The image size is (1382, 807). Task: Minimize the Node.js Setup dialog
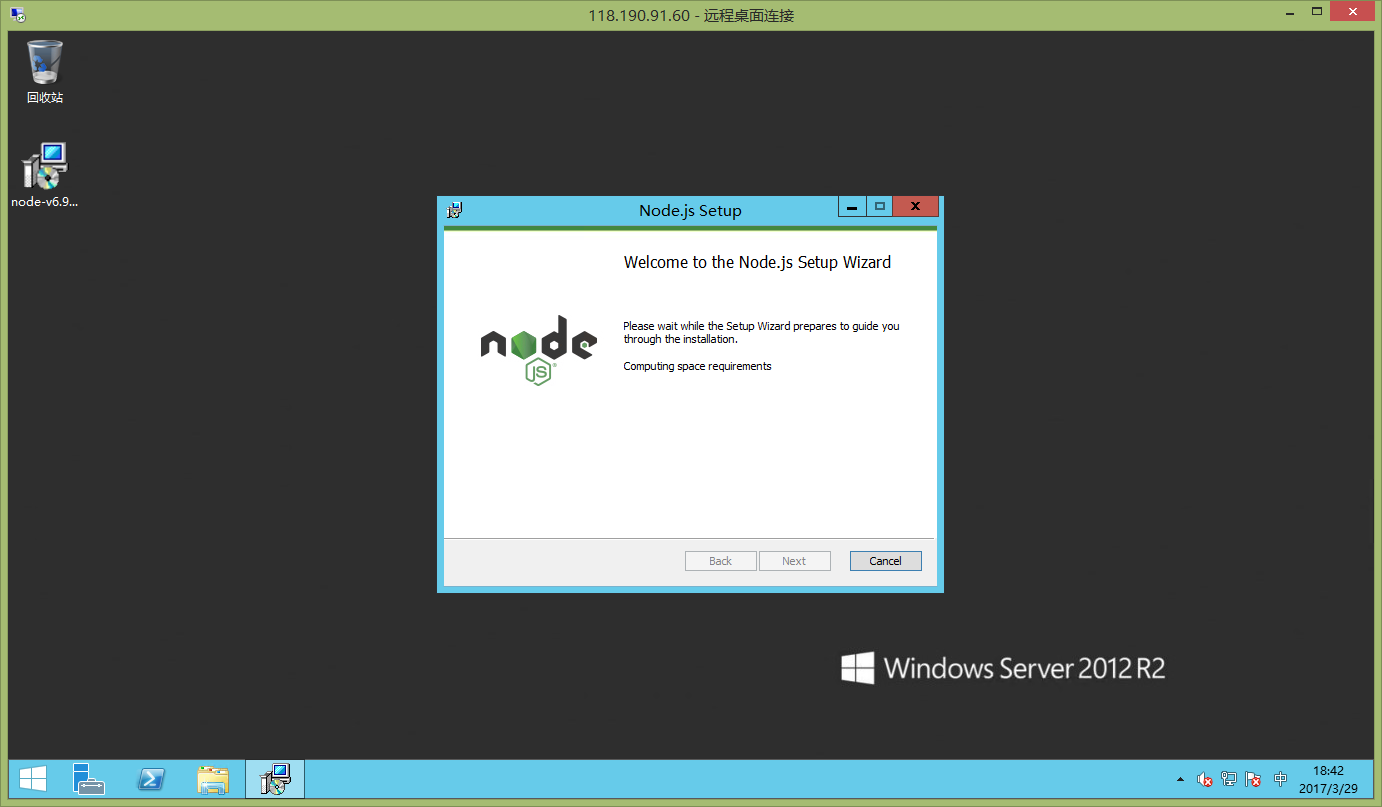[x=852, y=207]
